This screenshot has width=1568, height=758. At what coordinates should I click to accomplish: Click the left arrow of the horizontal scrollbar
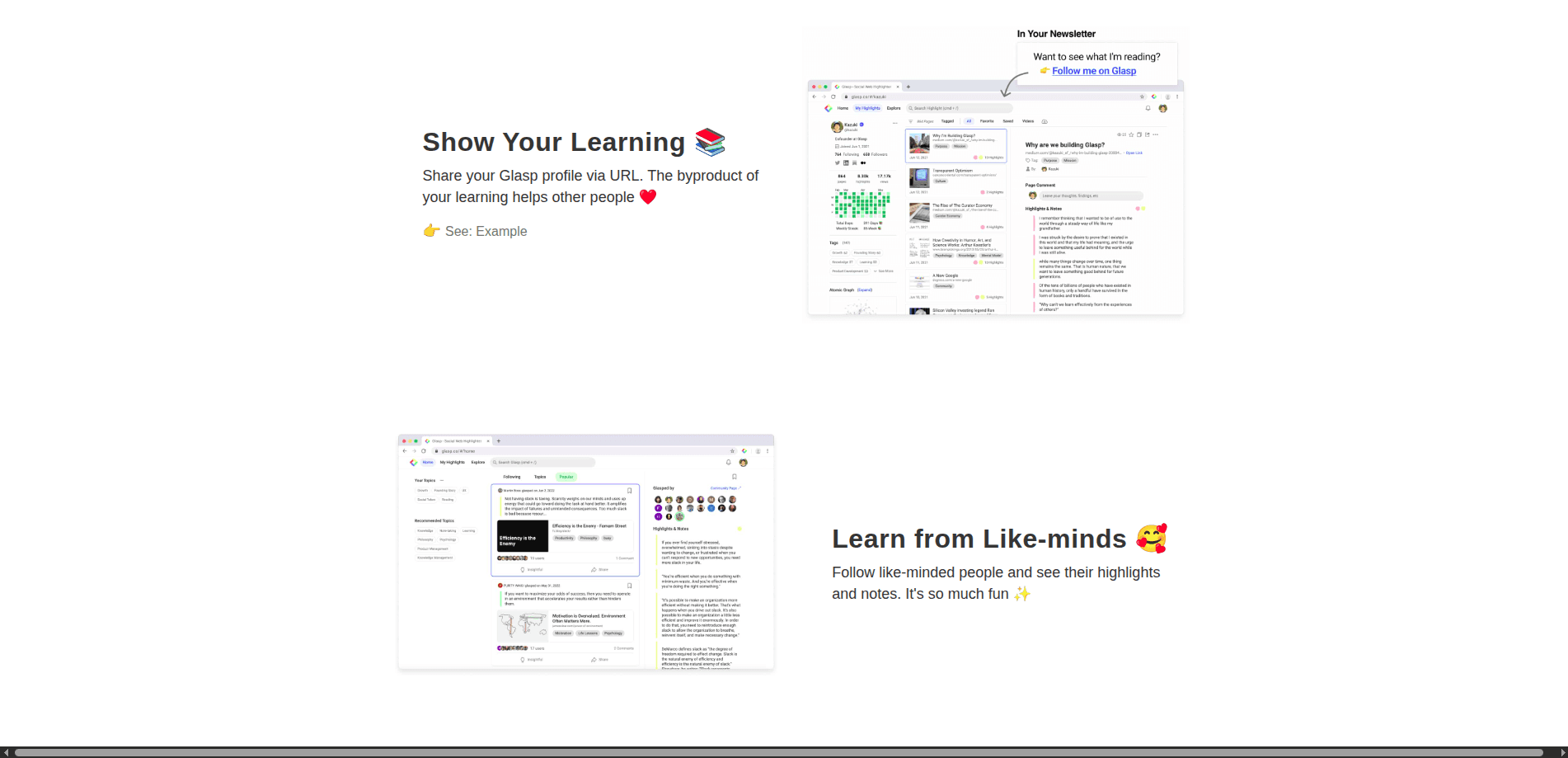[6, 752]
